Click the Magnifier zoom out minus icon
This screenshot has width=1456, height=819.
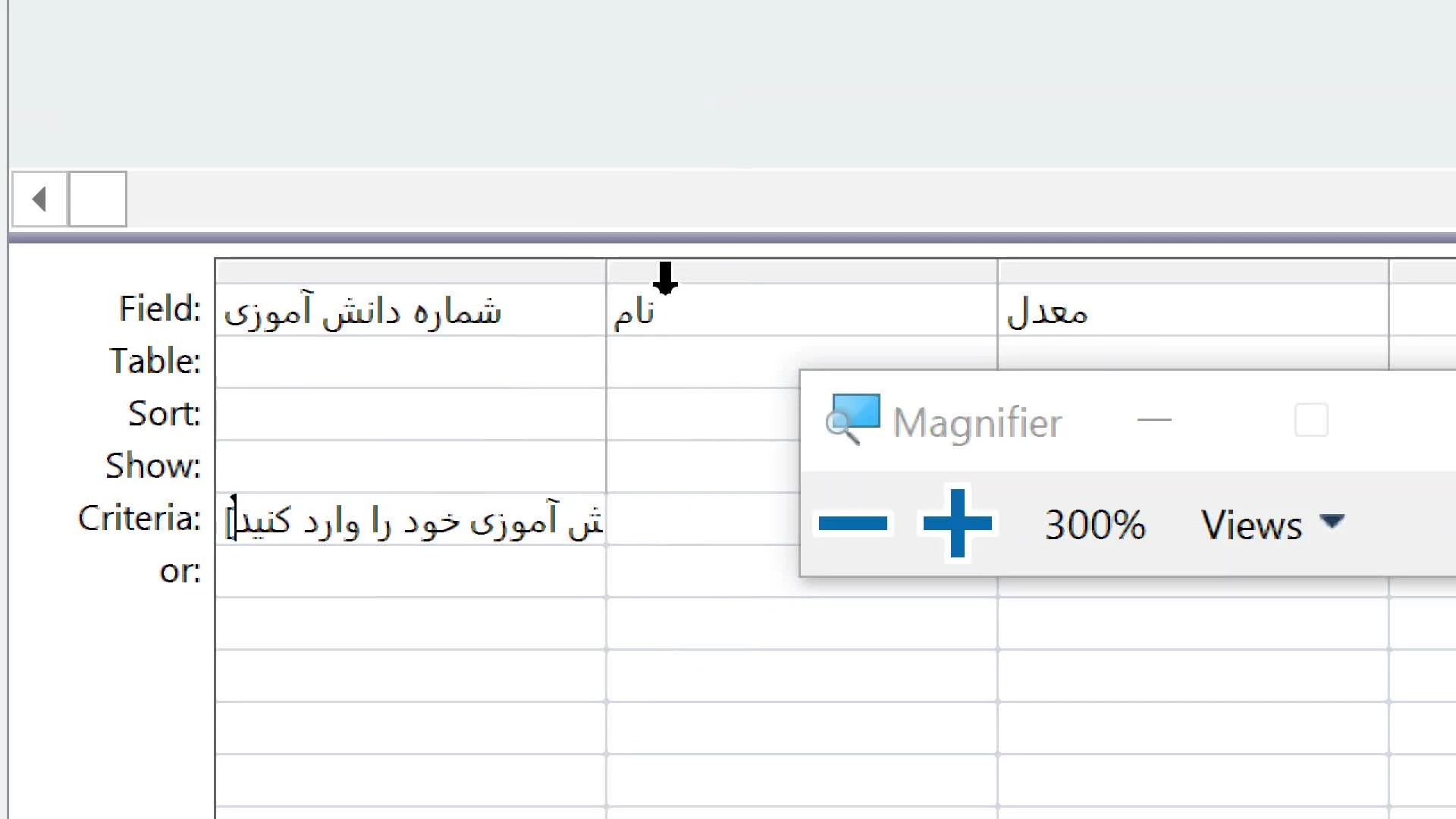coord(853,523)
